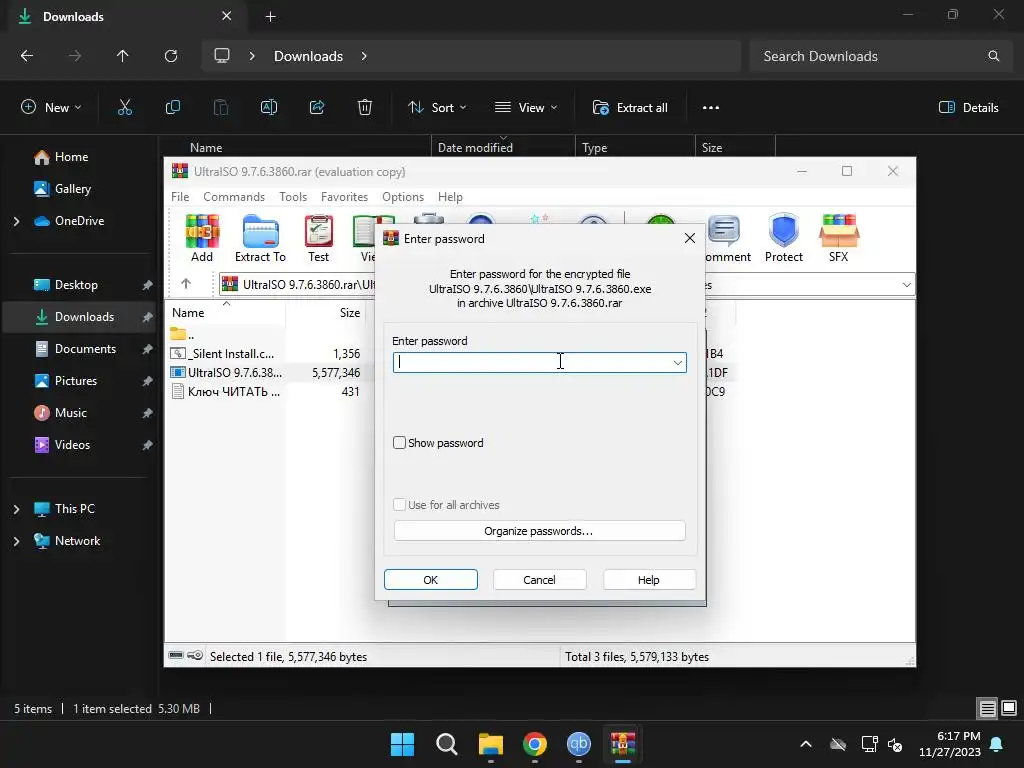Open the WinRAR Favorites menu
This screenshot has height=768, width=1024.
[x=344, y=197]
